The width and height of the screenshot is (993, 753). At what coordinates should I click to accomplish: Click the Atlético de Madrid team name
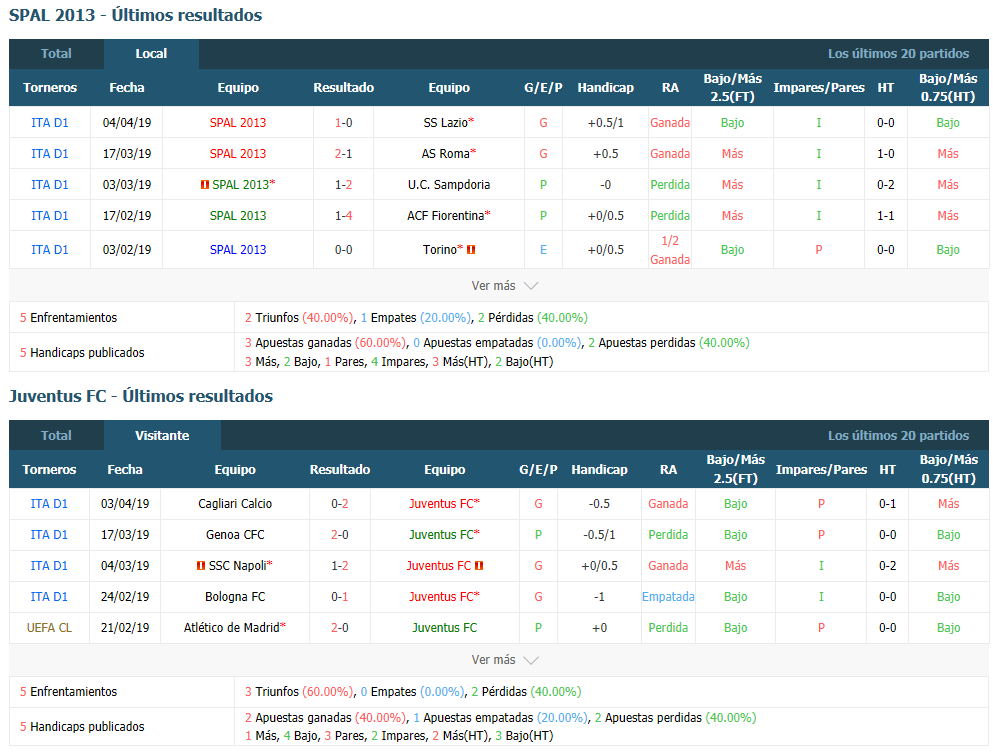tap(232, 628)
